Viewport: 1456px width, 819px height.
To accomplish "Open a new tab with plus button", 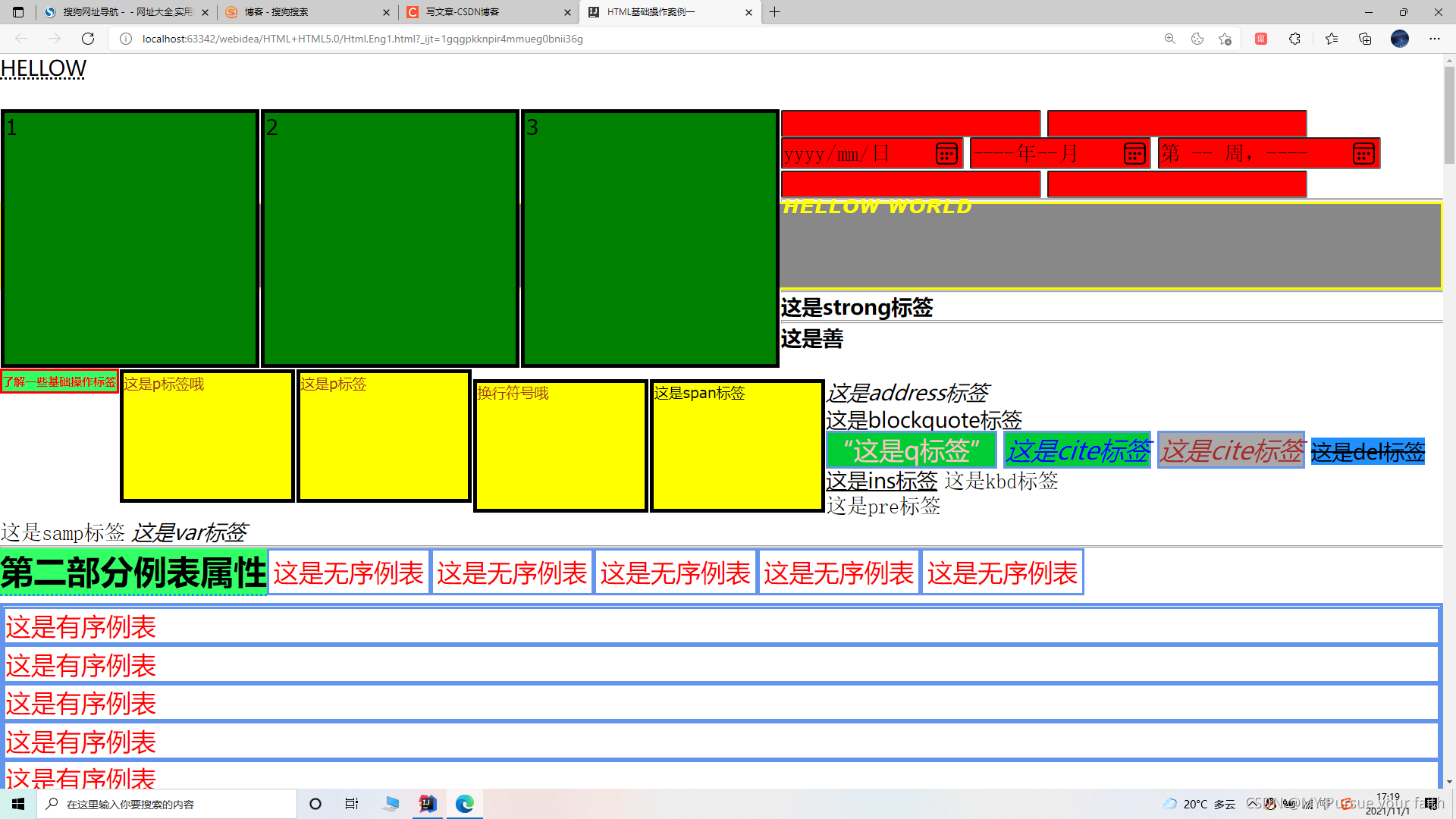I will 774,12.
